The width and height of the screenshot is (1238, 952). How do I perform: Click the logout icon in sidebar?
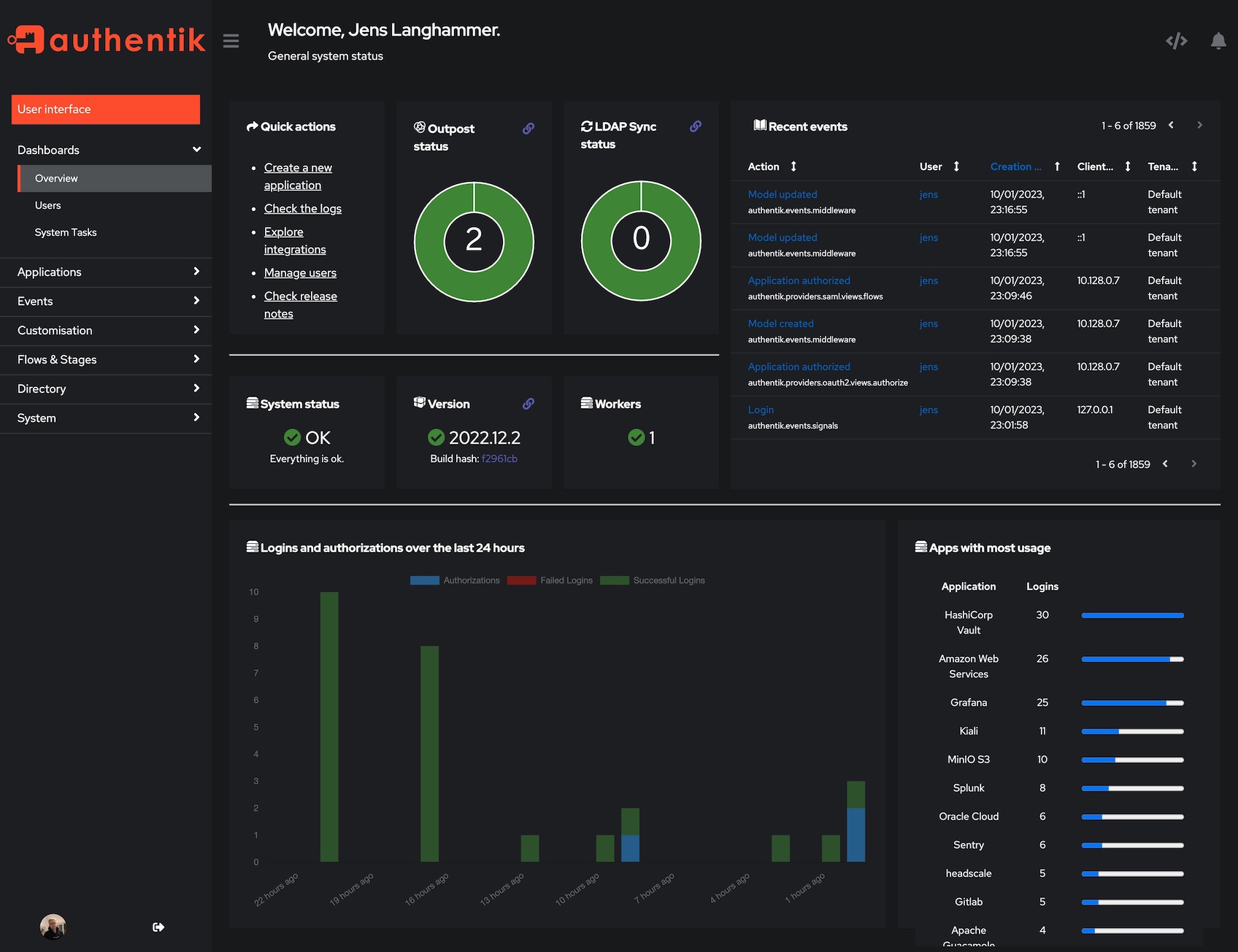click(158, 927)
